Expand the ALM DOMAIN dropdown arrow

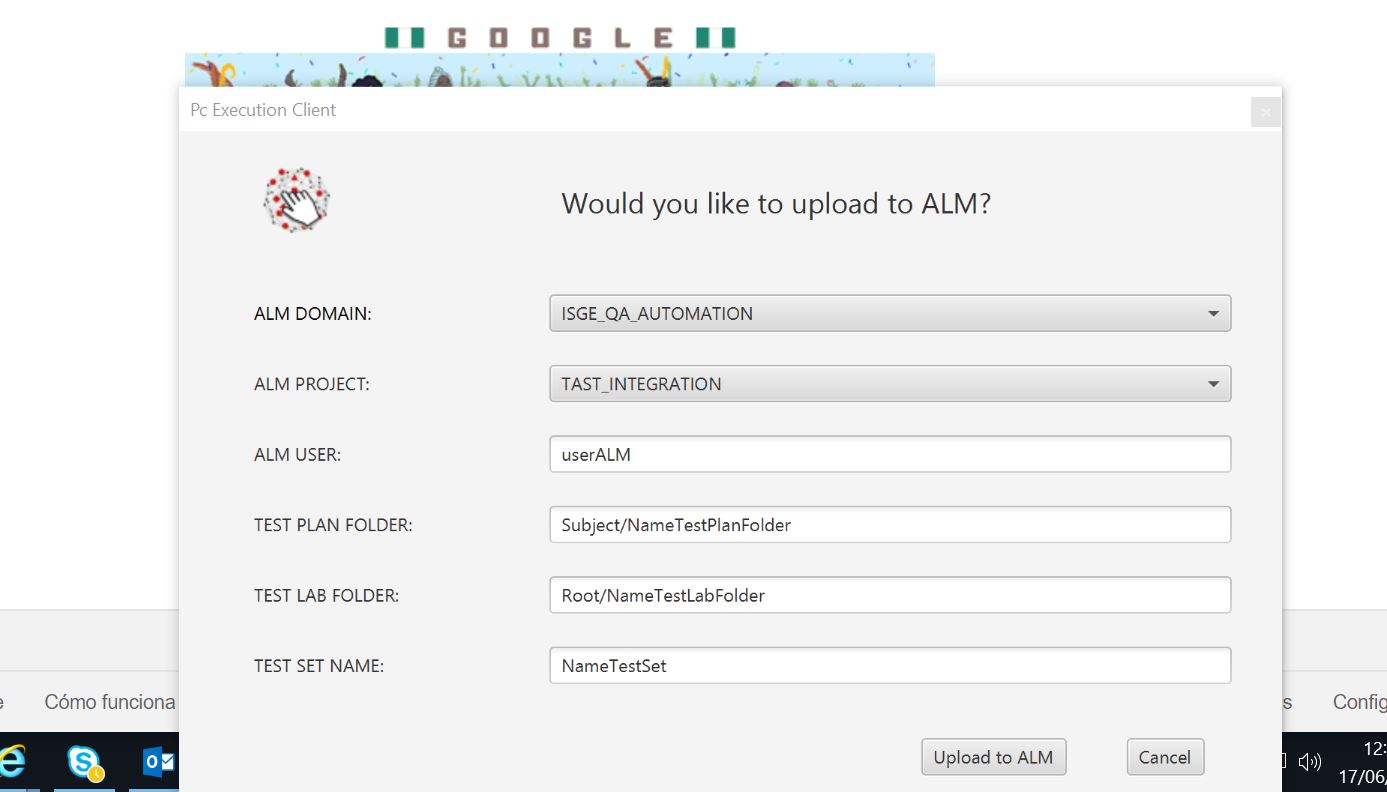pyautogui.click(x=1213, y=314)
